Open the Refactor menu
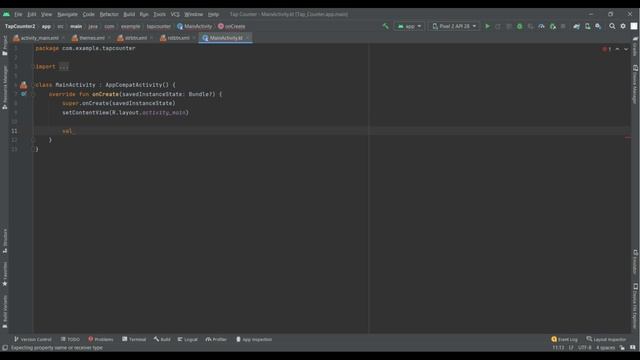 coord(109,14)
